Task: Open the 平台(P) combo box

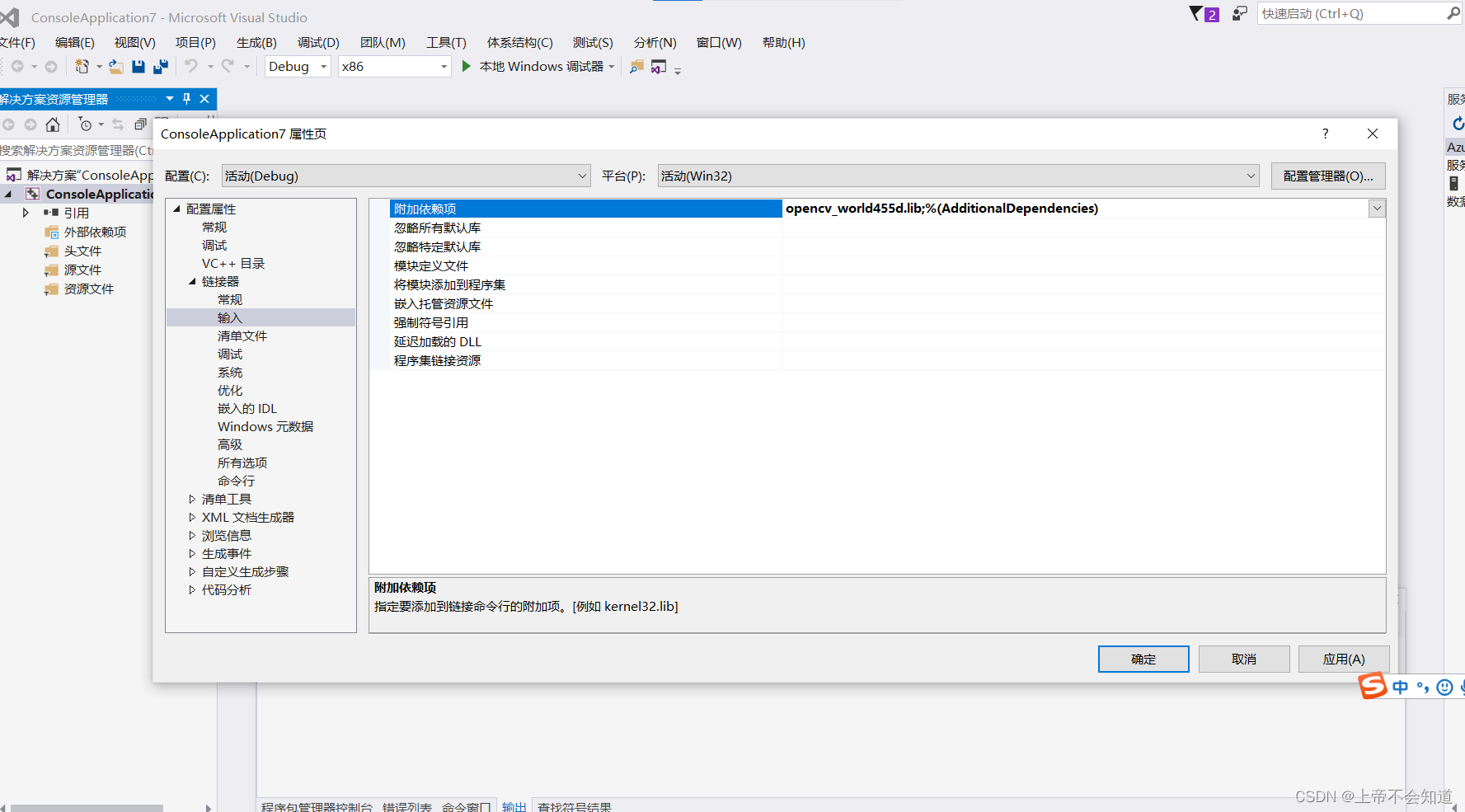Action: 959,176
